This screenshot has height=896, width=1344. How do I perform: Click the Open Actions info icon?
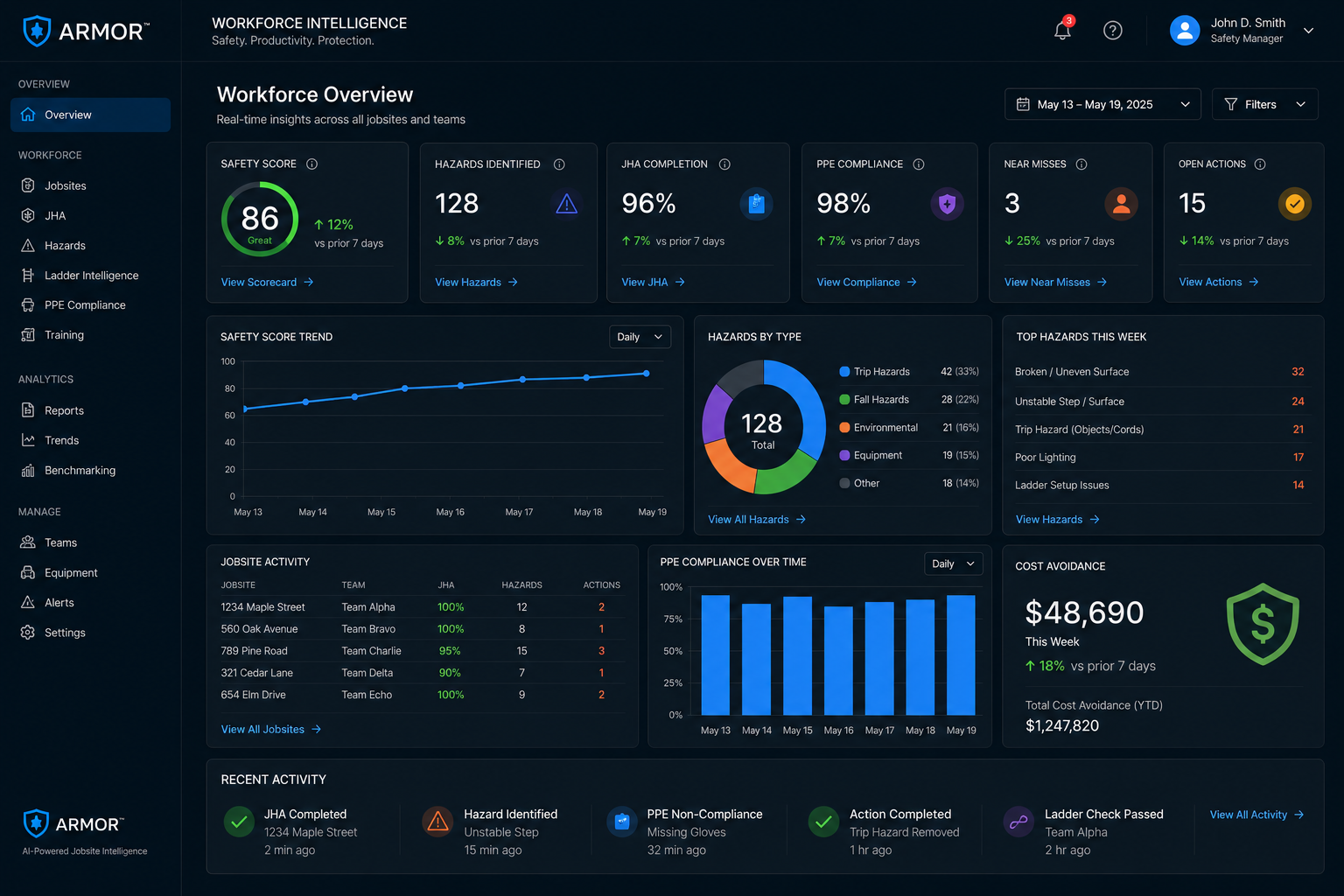[1260, 164]
